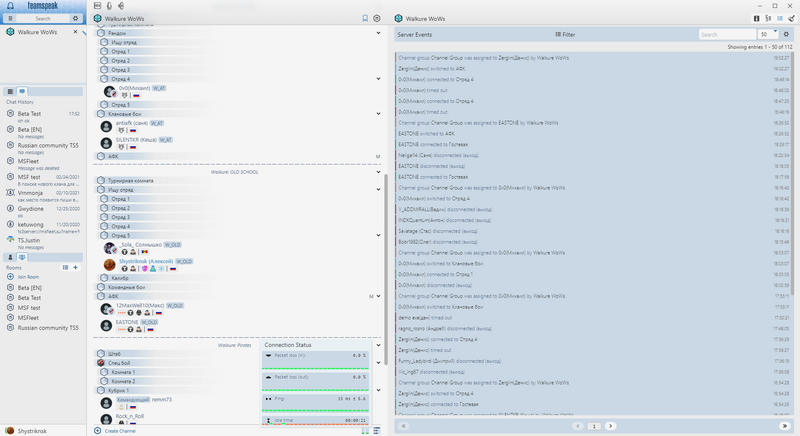Switch to the contacts list tab above Chat History
This screenshot has height=436, width=800.
tap(10, 91)
